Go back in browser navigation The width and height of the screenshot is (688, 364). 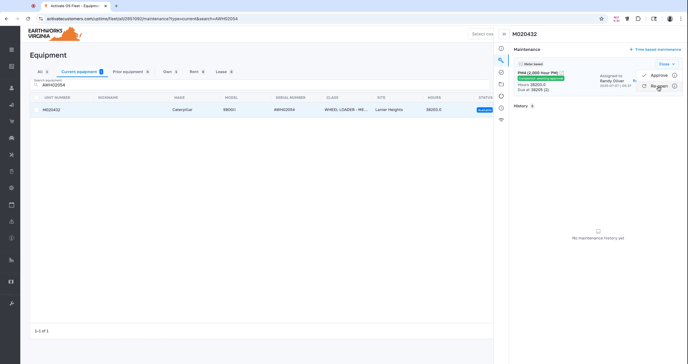(6, 19)
